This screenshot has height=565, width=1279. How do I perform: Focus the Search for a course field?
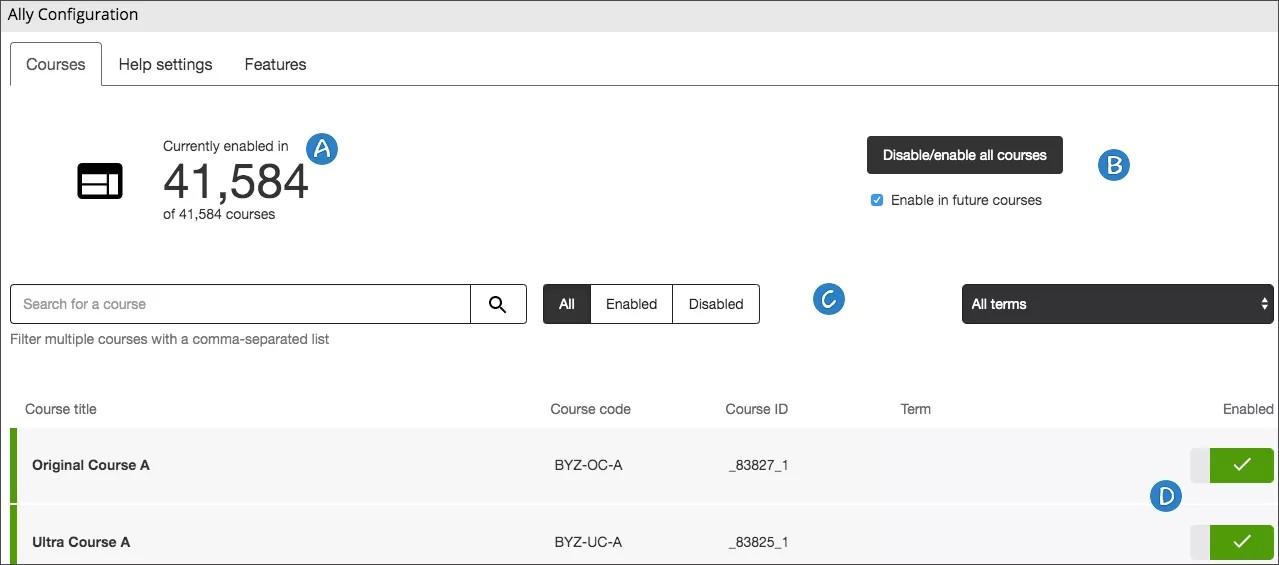[240, 304]
